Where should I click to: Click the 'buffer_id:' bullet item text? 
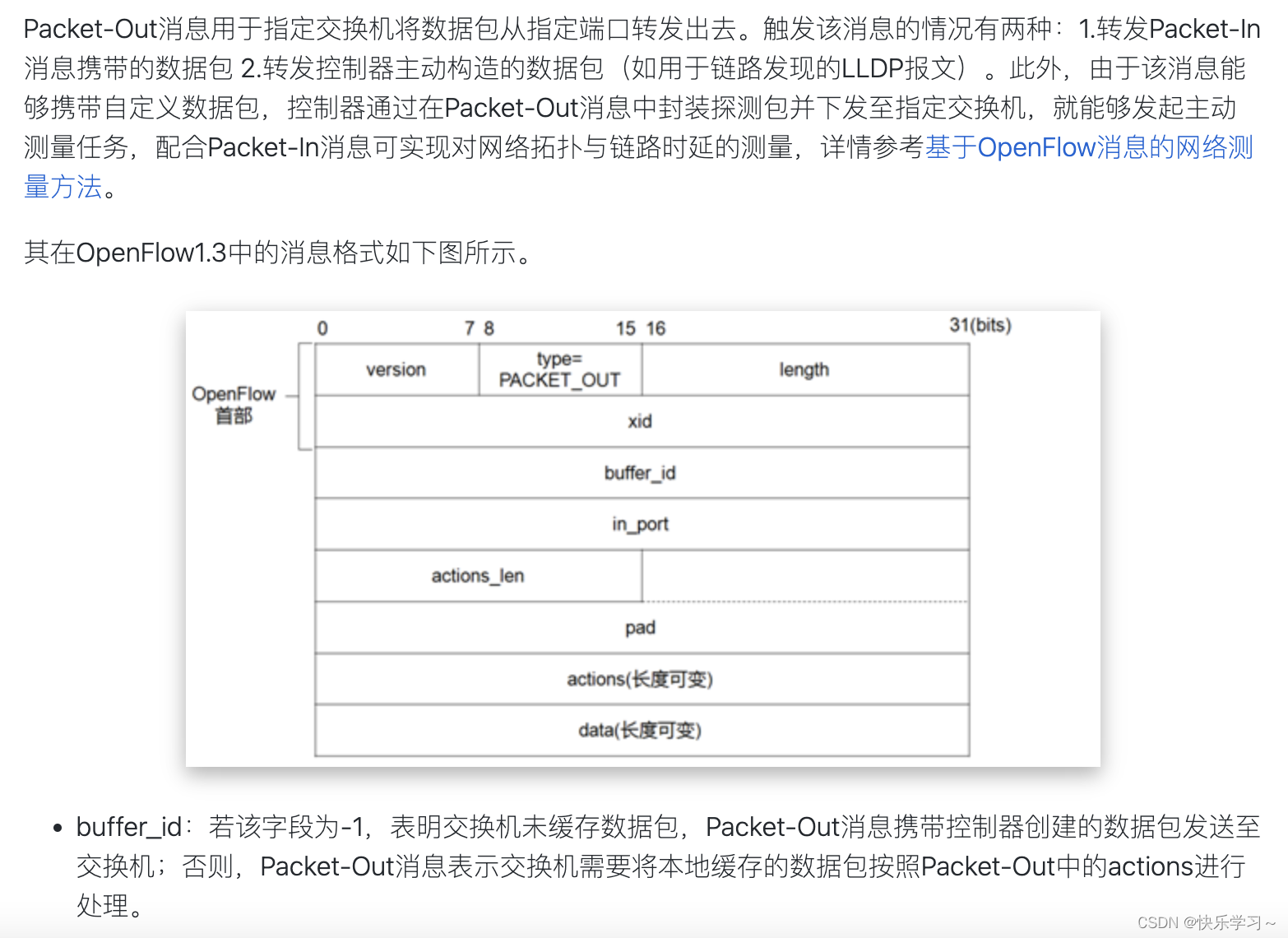click(668, 866)
